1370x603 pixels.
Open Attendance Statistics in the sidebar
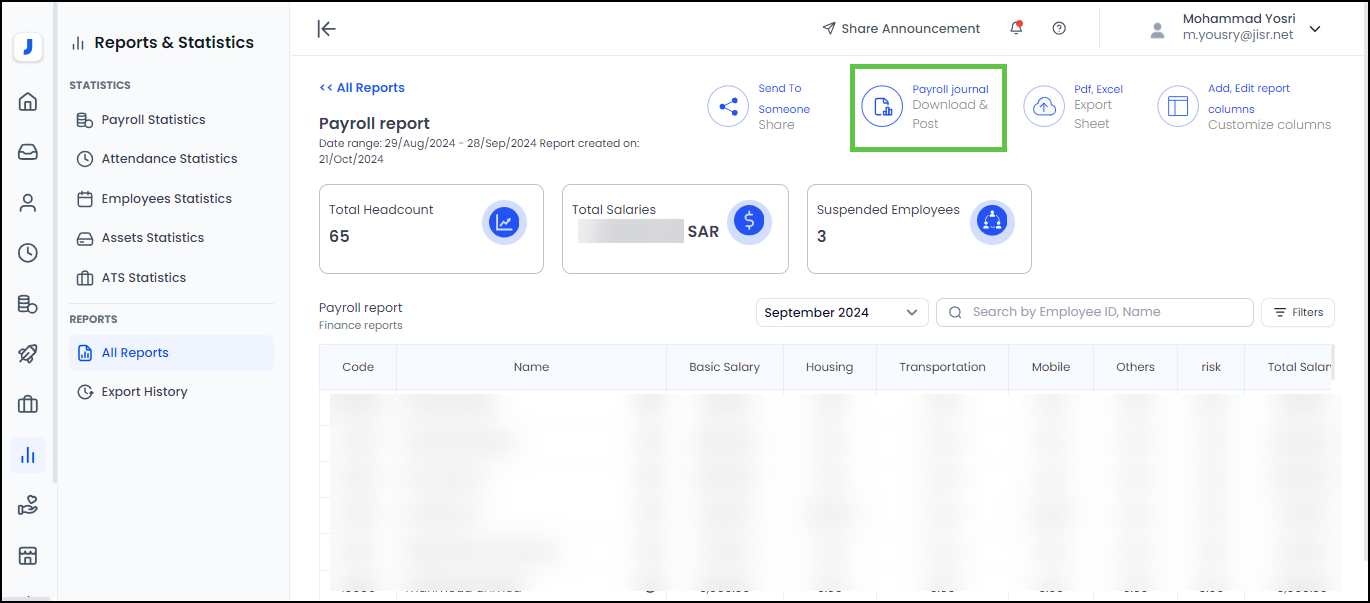coord(169,158)
